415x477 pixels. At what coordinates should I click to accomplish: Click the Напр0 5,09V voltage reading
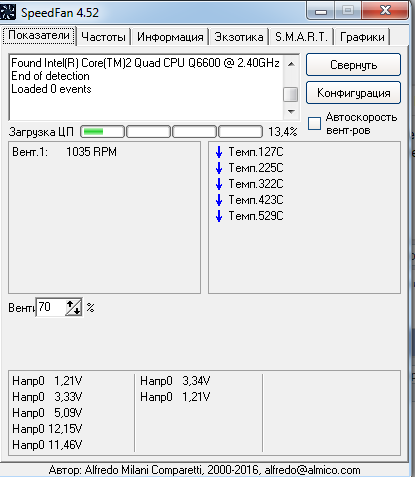[47, 413]
